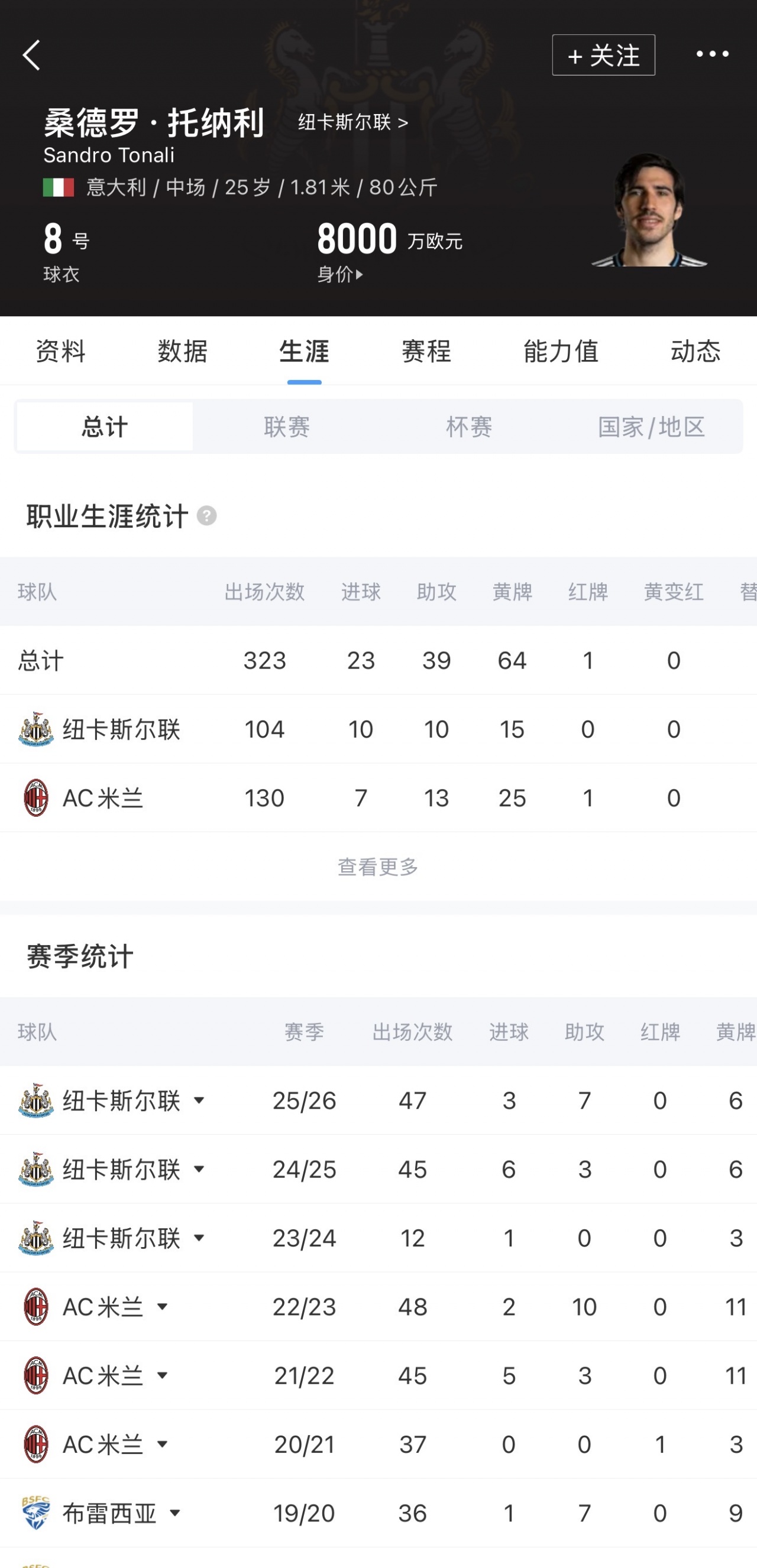Viewport: 757px width, 1568px height.
Task: Tap the Newcastle crest in 25/26 season row
Action: pos(36,1100)
